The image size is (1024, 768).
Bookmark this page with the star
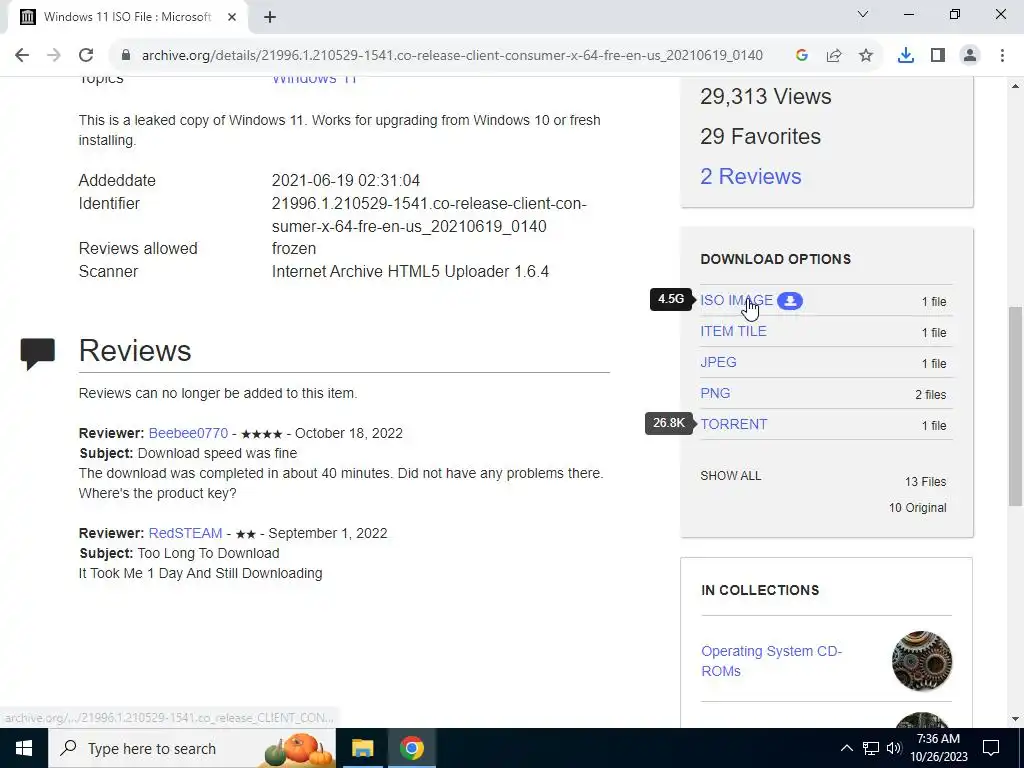[x=866, y=56]
